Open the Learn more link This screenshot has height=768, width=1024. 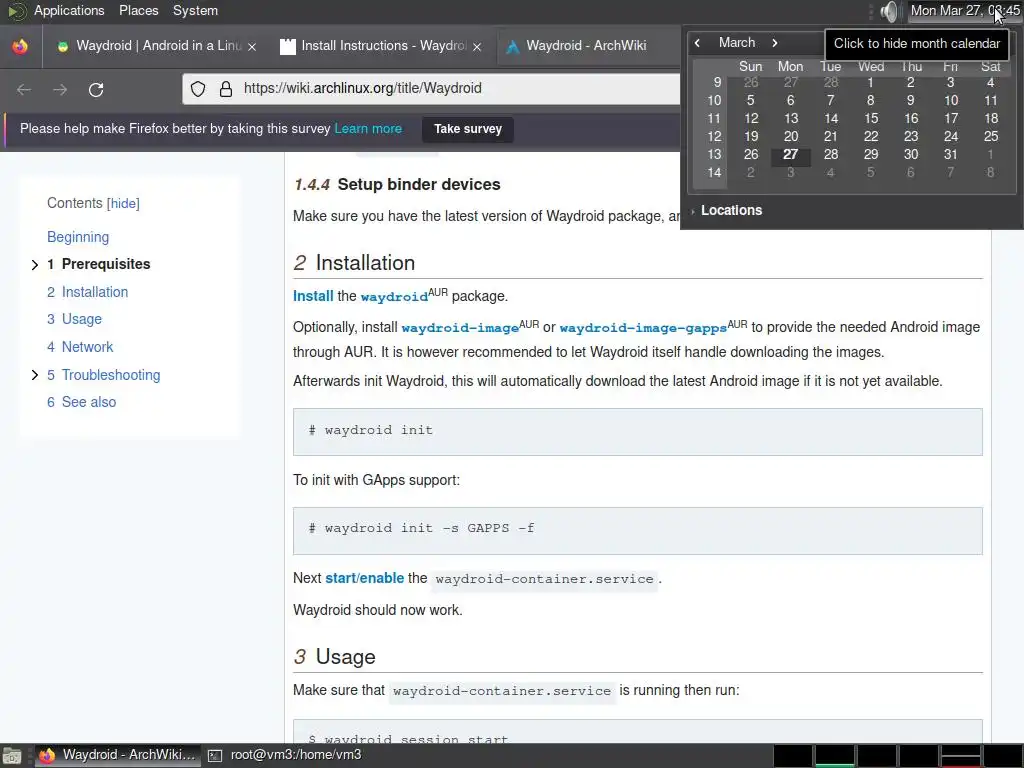[x=368, y=129]
